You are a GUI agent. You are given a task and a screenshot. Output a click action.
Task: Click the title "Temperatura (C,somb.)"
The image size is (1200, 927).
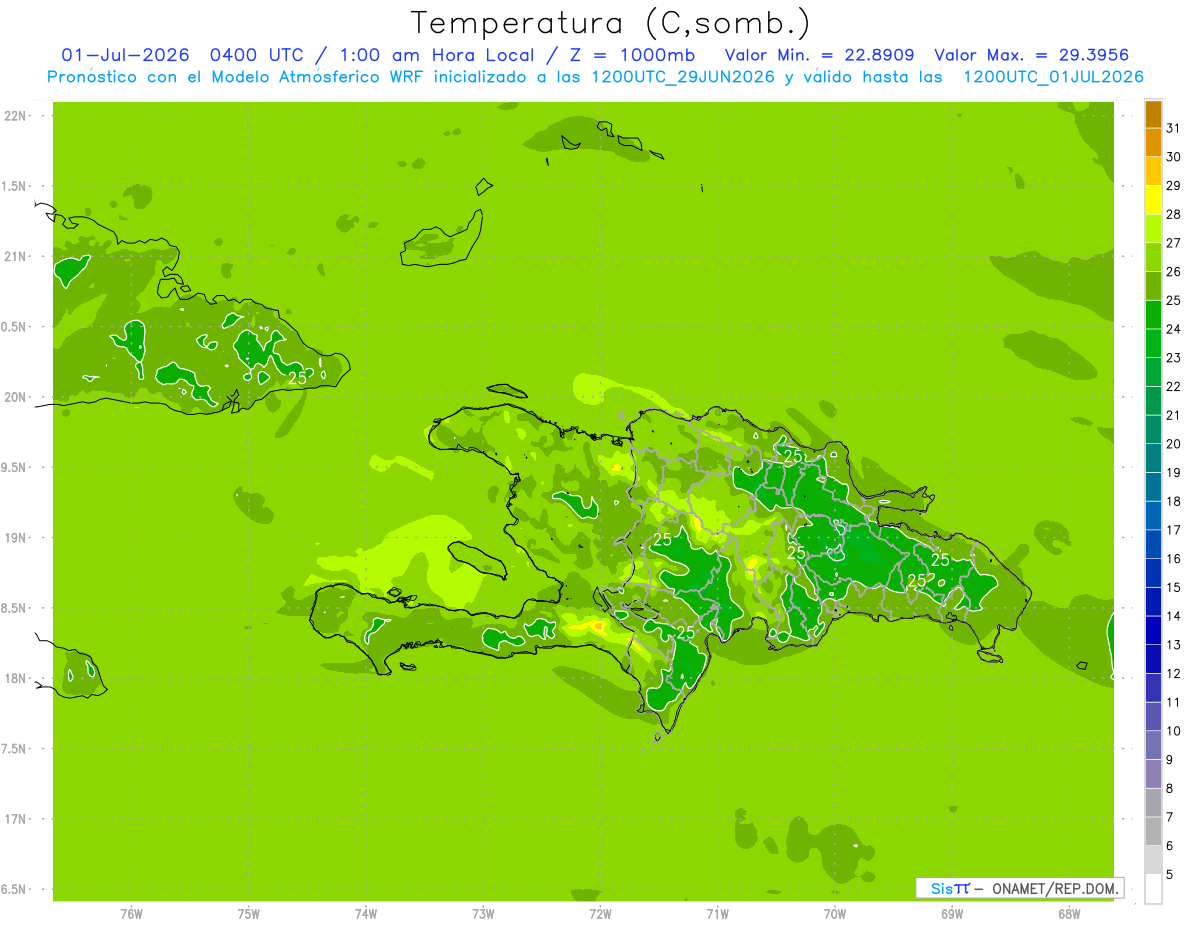click(611, 23)
